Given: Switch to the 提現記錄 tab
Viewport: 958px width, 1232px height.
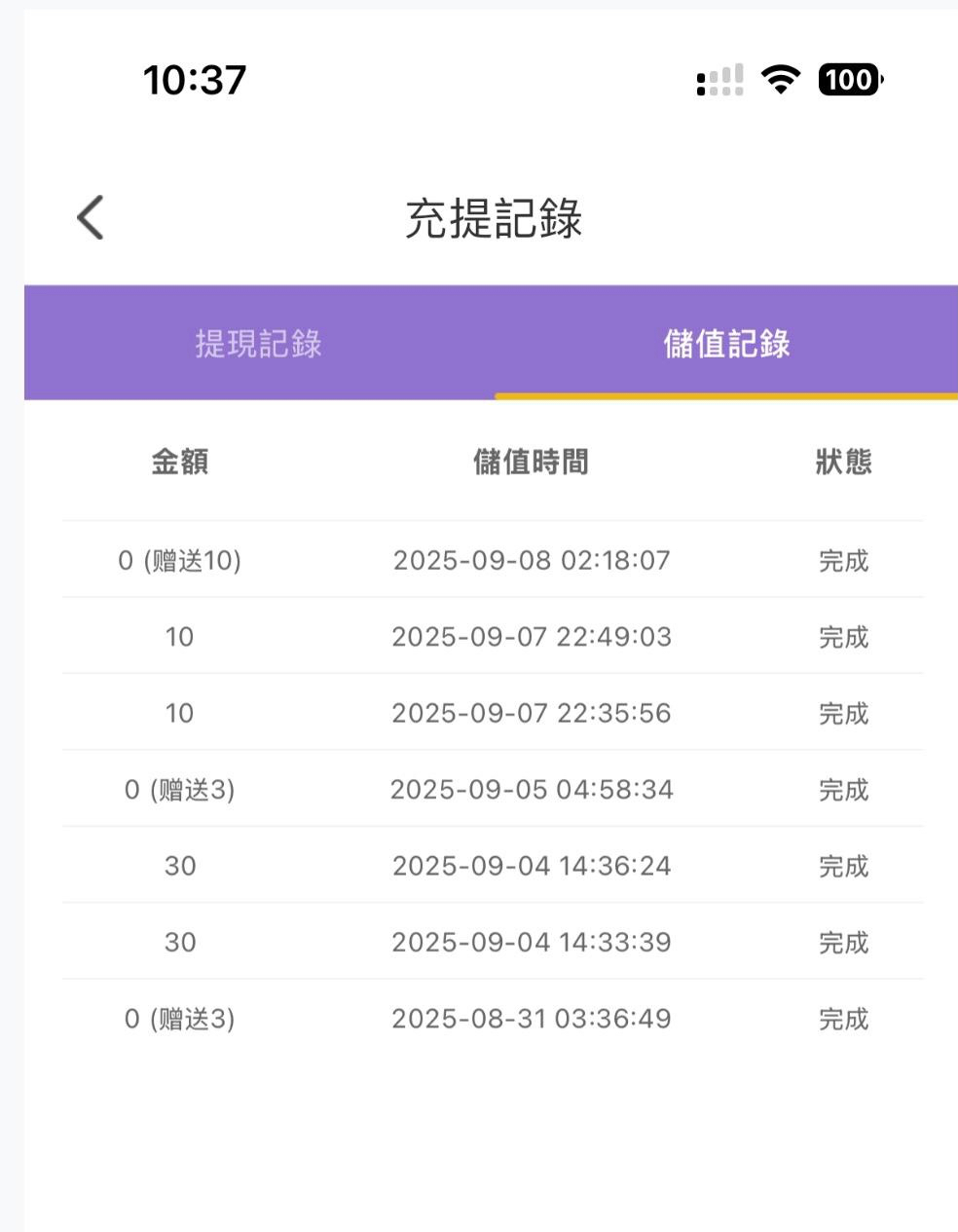Looking at the screenshot, I should pos(258,344).
